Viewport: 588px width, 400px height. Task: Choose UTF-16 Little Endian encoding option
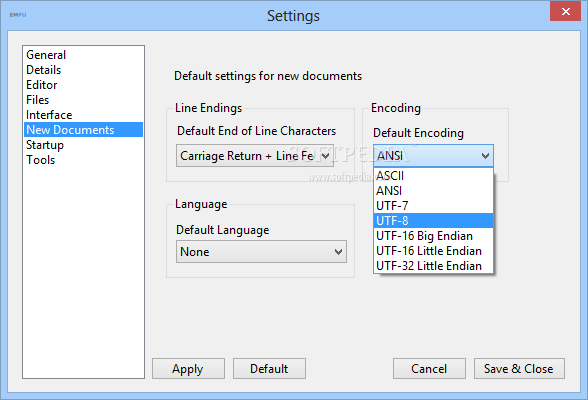(433, 251)
